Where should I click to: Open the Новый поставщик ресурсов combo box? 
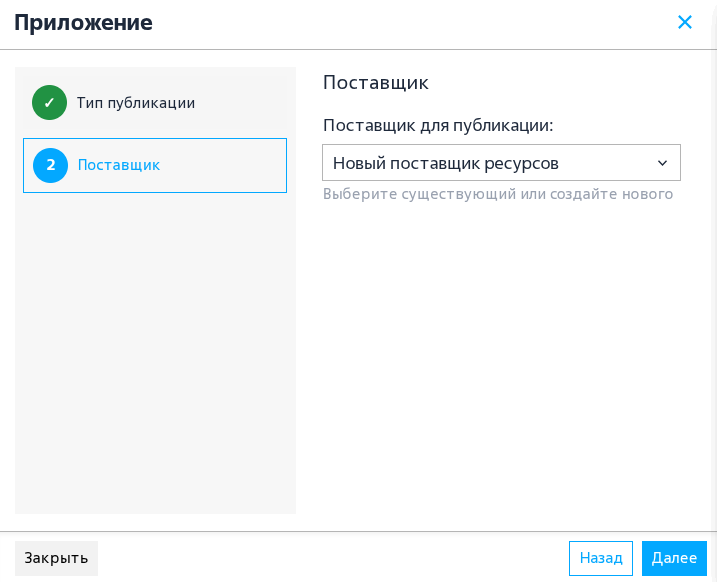(x=501, y=163)
